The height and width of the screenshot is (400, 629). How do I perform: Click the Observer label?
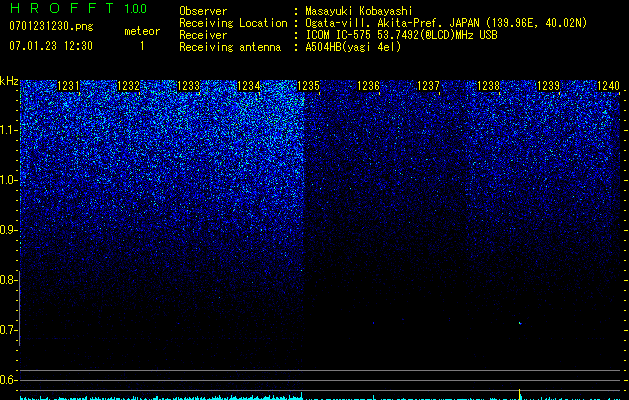tap(203, 11)
